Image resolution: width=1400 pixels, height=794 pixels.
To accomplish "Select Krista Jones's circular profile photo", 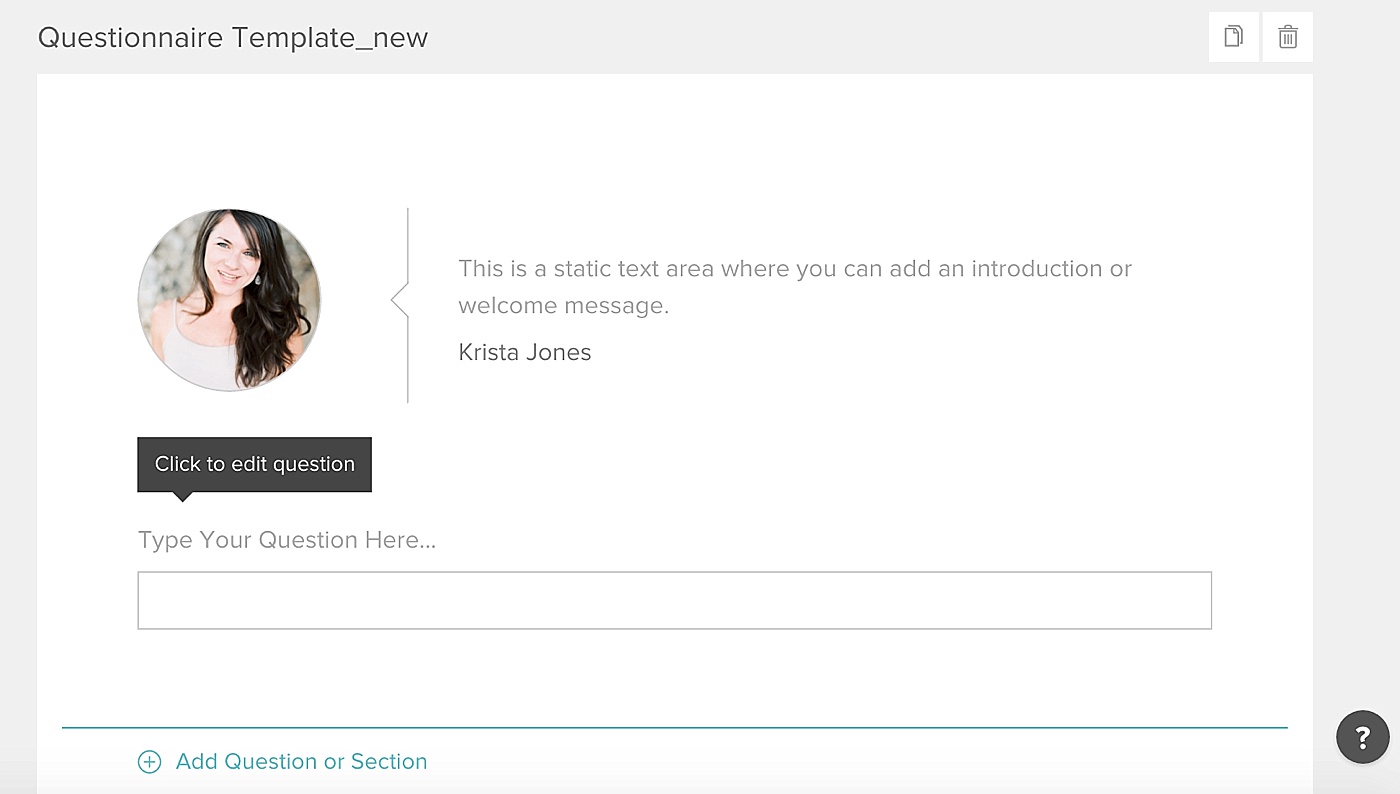I will [x=229, y=300].
